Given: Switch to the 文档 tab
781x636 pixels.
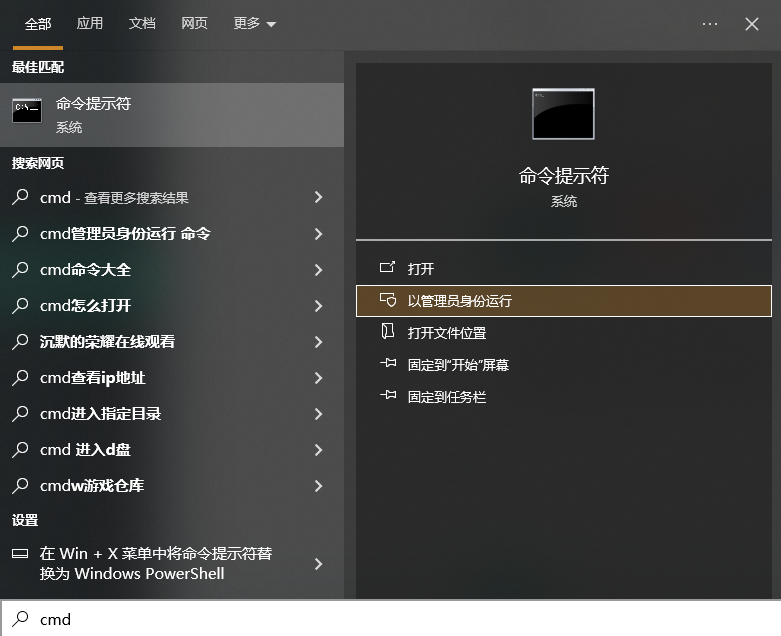Looking at the screenshot, I should click(142, 23).
